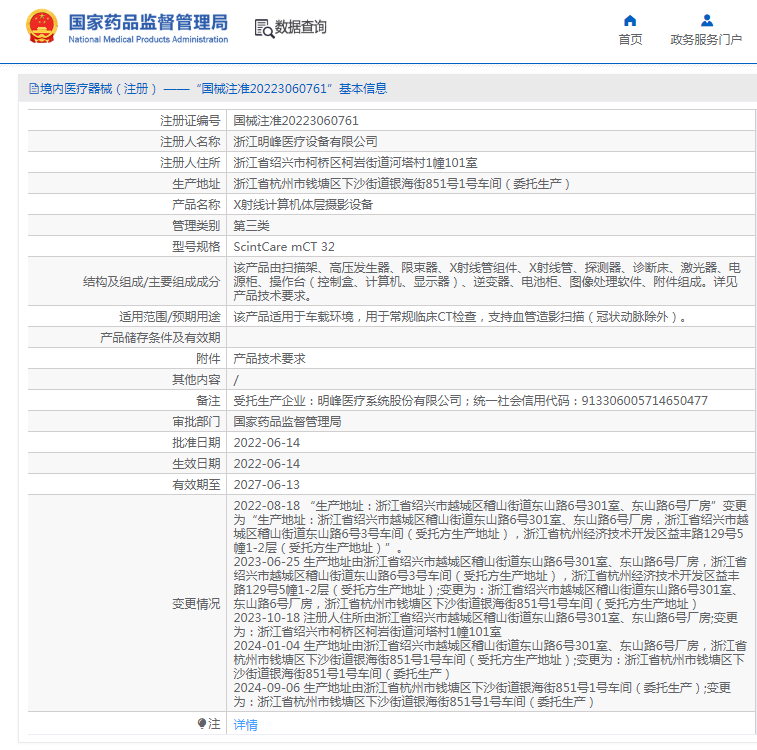757x750 pixels.
Task: Select product name X射线计算机体层摄影设备
Action: tap(303, 205)
